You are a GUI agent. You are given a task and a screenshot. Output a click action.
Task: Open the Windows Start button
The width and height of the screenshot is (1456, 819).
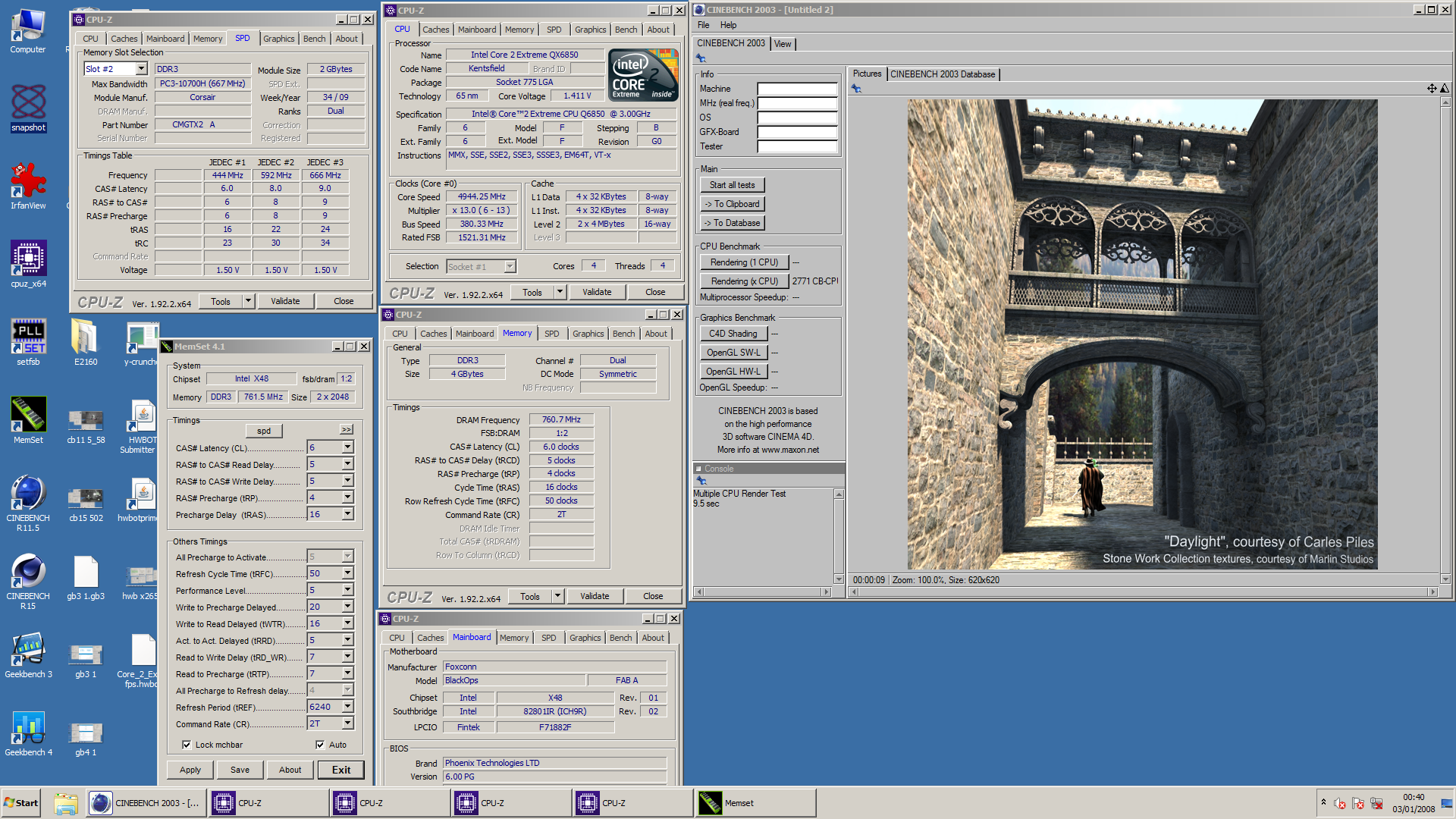pyautogui.click(x=21, y=803)
